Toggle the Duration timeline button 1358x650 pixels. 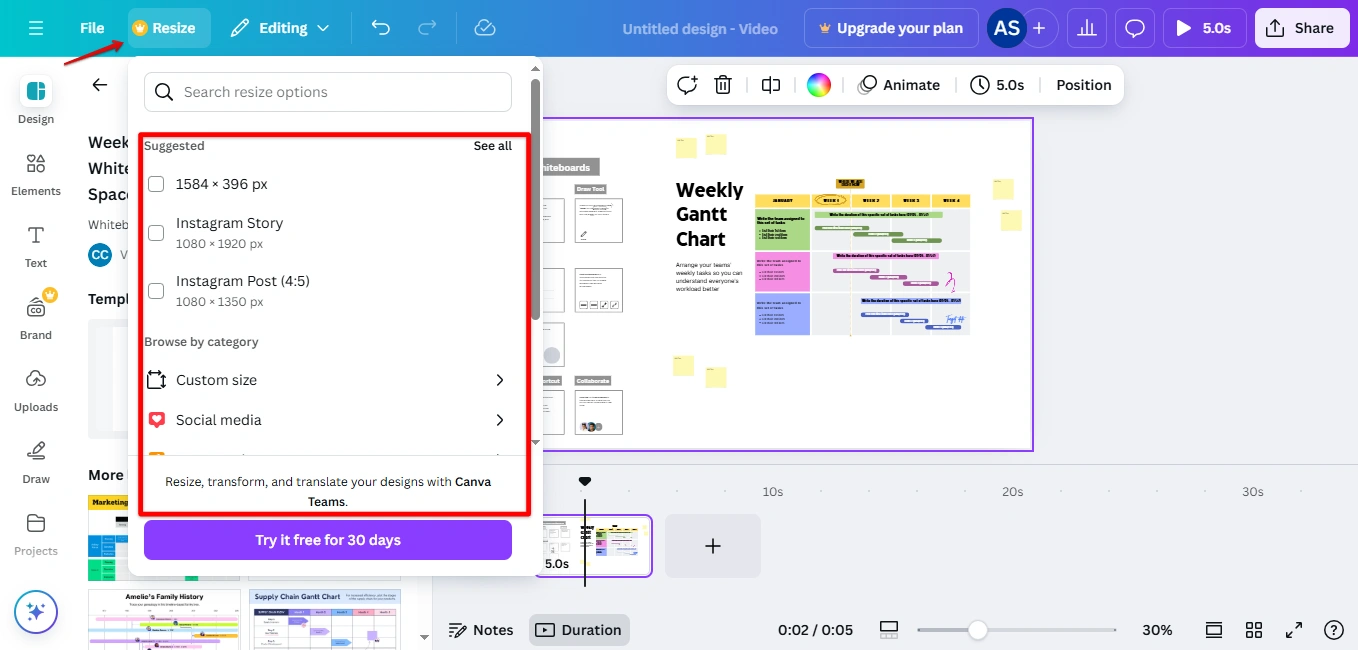click(x=579, y=630)
